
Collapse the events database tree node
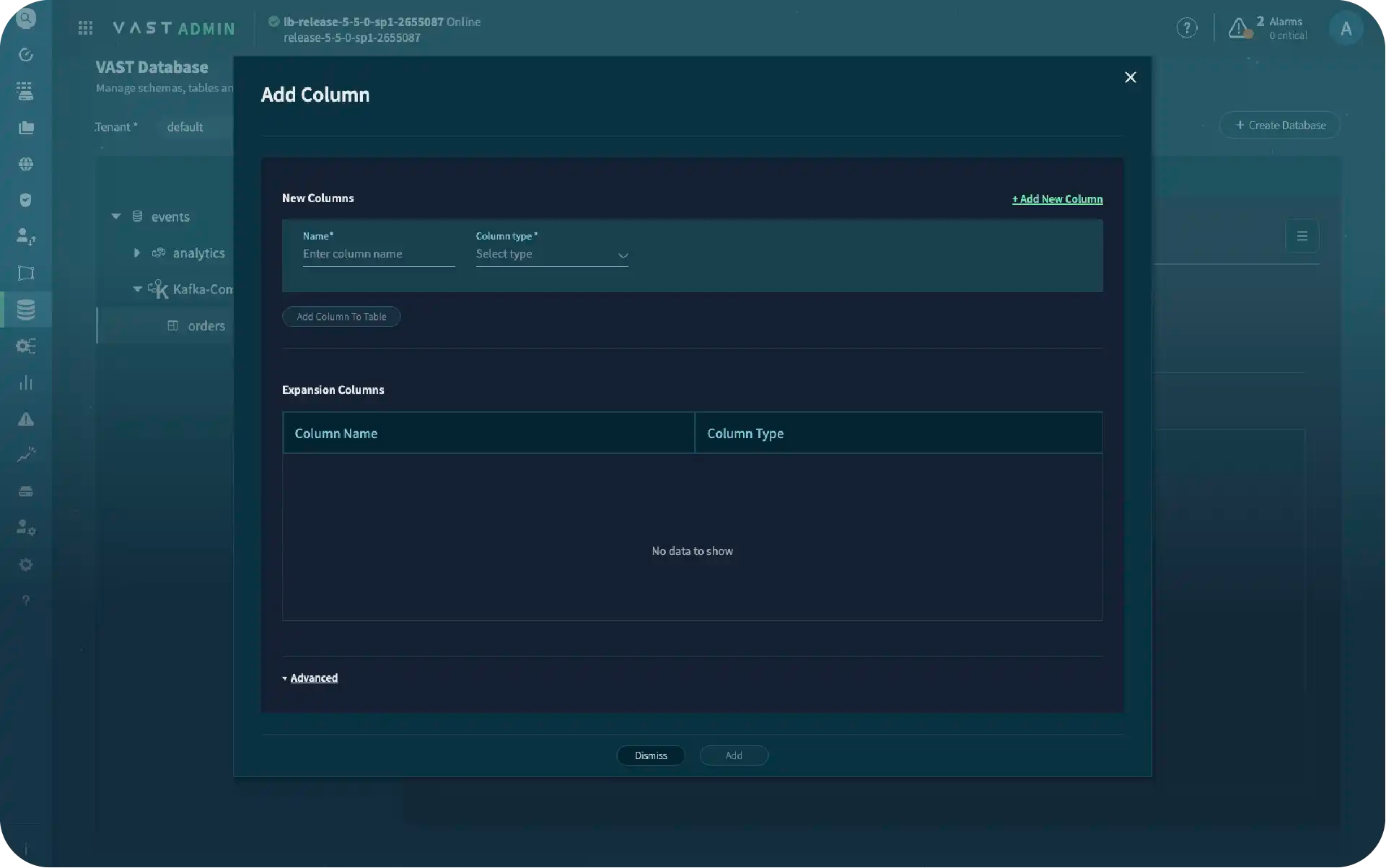click(116, 216)
